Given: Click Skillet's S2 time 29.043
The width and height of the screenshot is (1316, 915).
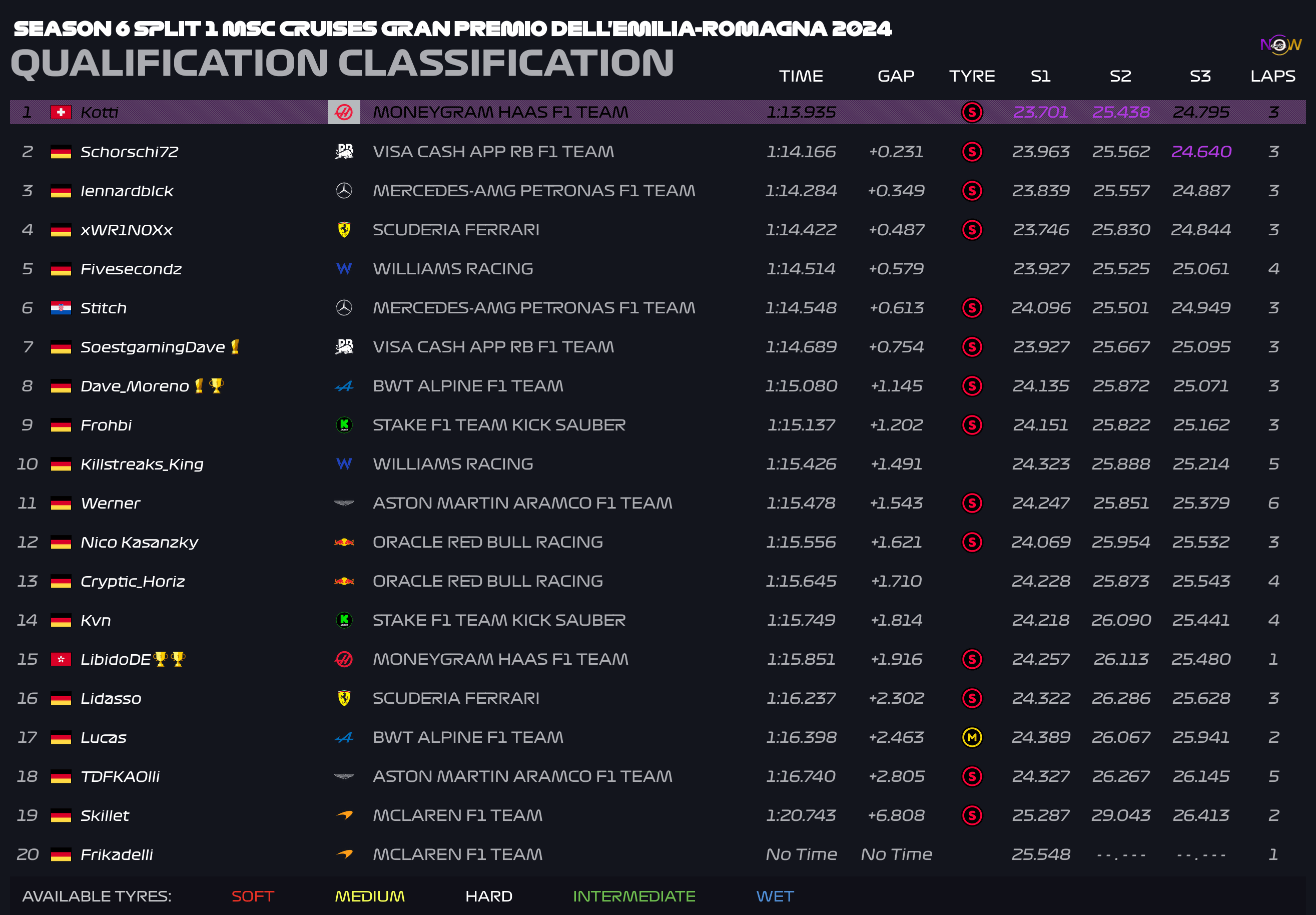Looking at the screenshot, I should point(1120,815).
